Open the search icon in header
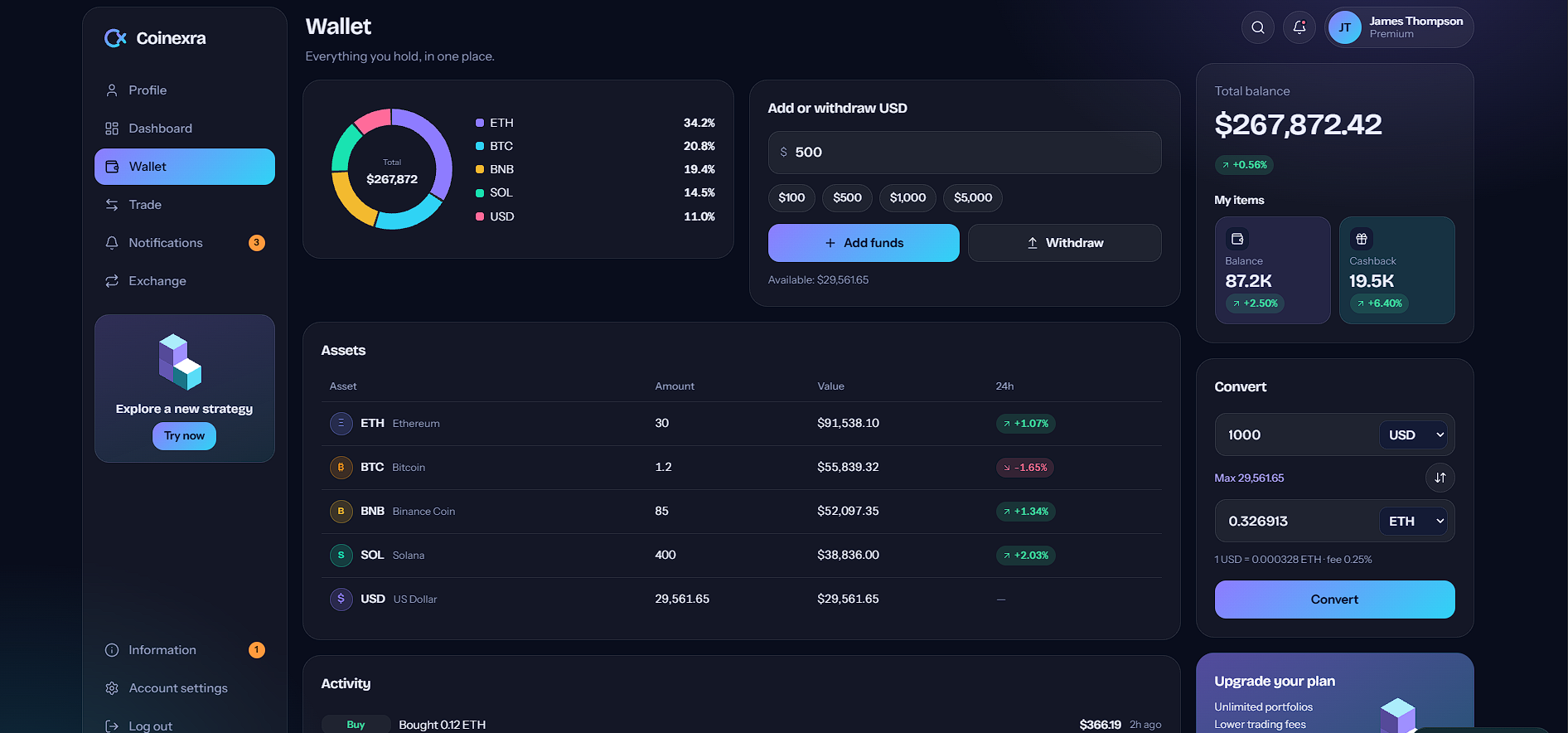Image resolution: width=1568 pixels, height=733 pixels. [1257, 27]
